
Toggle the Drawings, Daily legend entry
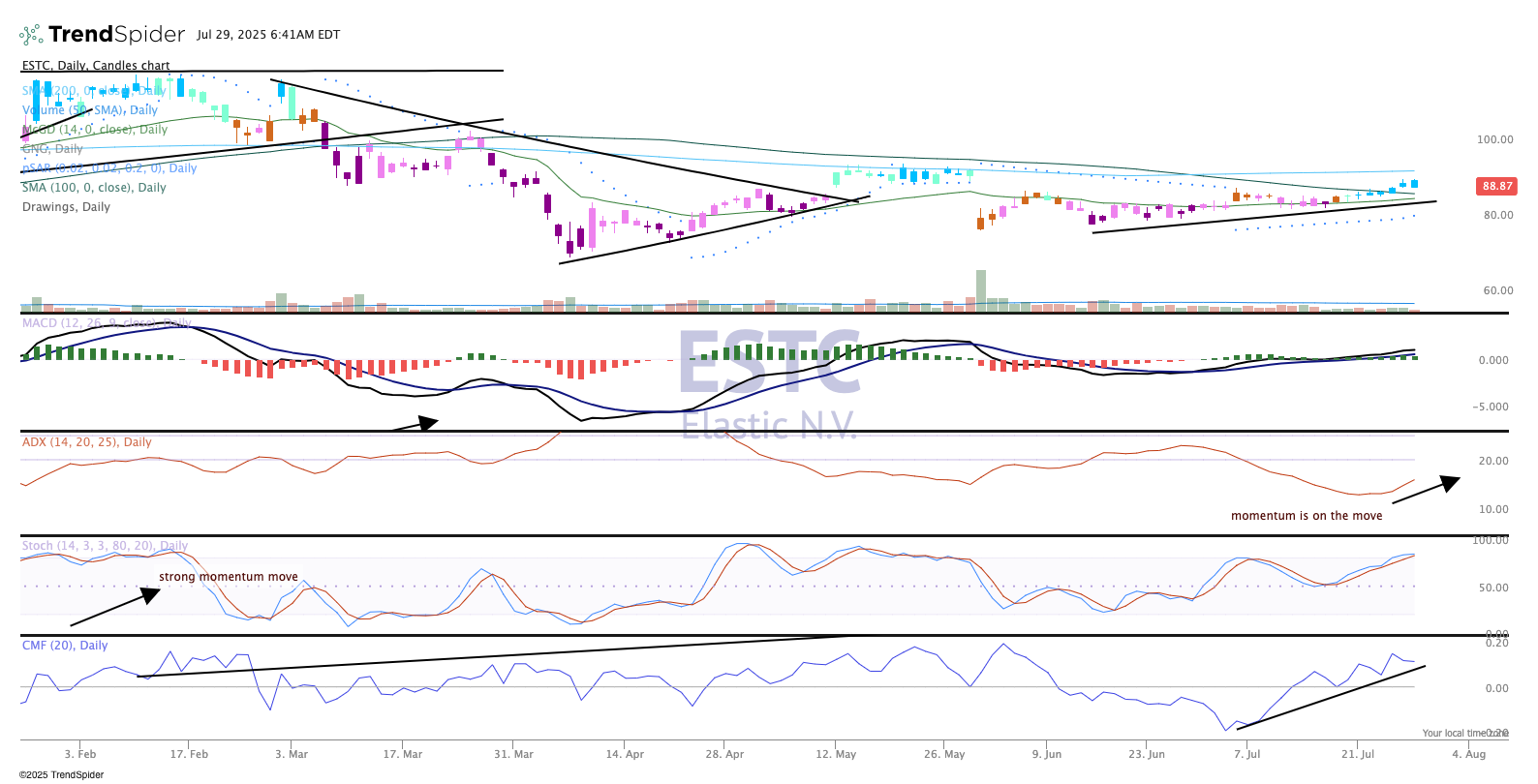[x=66, y=207]
